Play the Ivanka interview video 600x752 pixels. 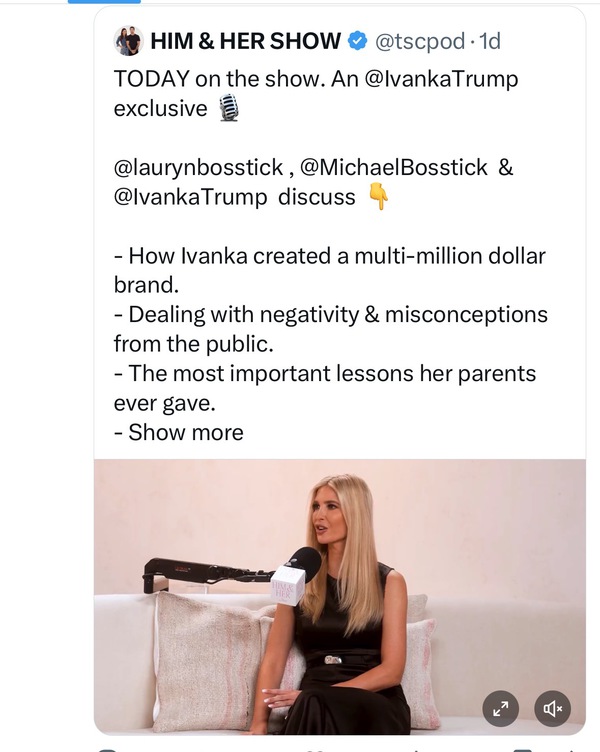click(340, 590)
